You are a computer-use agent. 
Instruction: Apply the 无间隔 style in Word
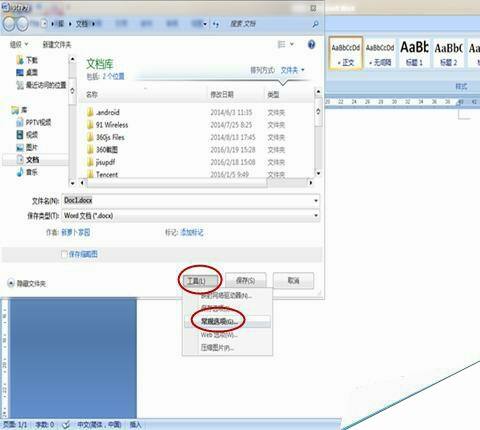coord(380,54)
